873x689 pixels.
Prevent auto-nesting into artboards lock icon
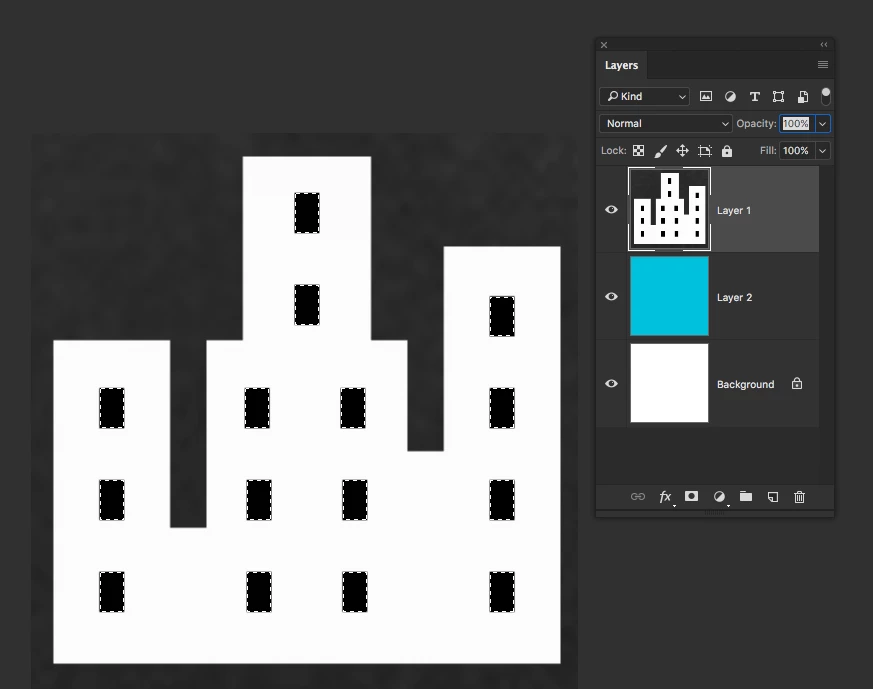point(705,151)
